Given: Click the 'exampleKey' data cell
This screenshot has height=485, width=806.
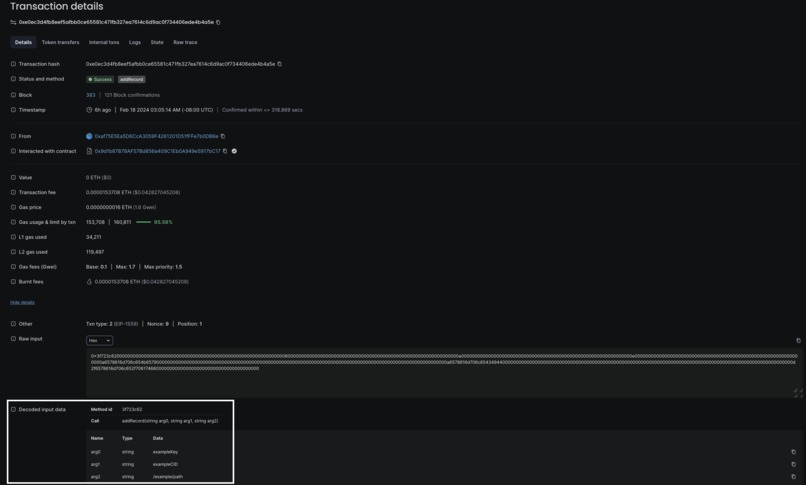Looking at the screenshot, I should point(166,452).
